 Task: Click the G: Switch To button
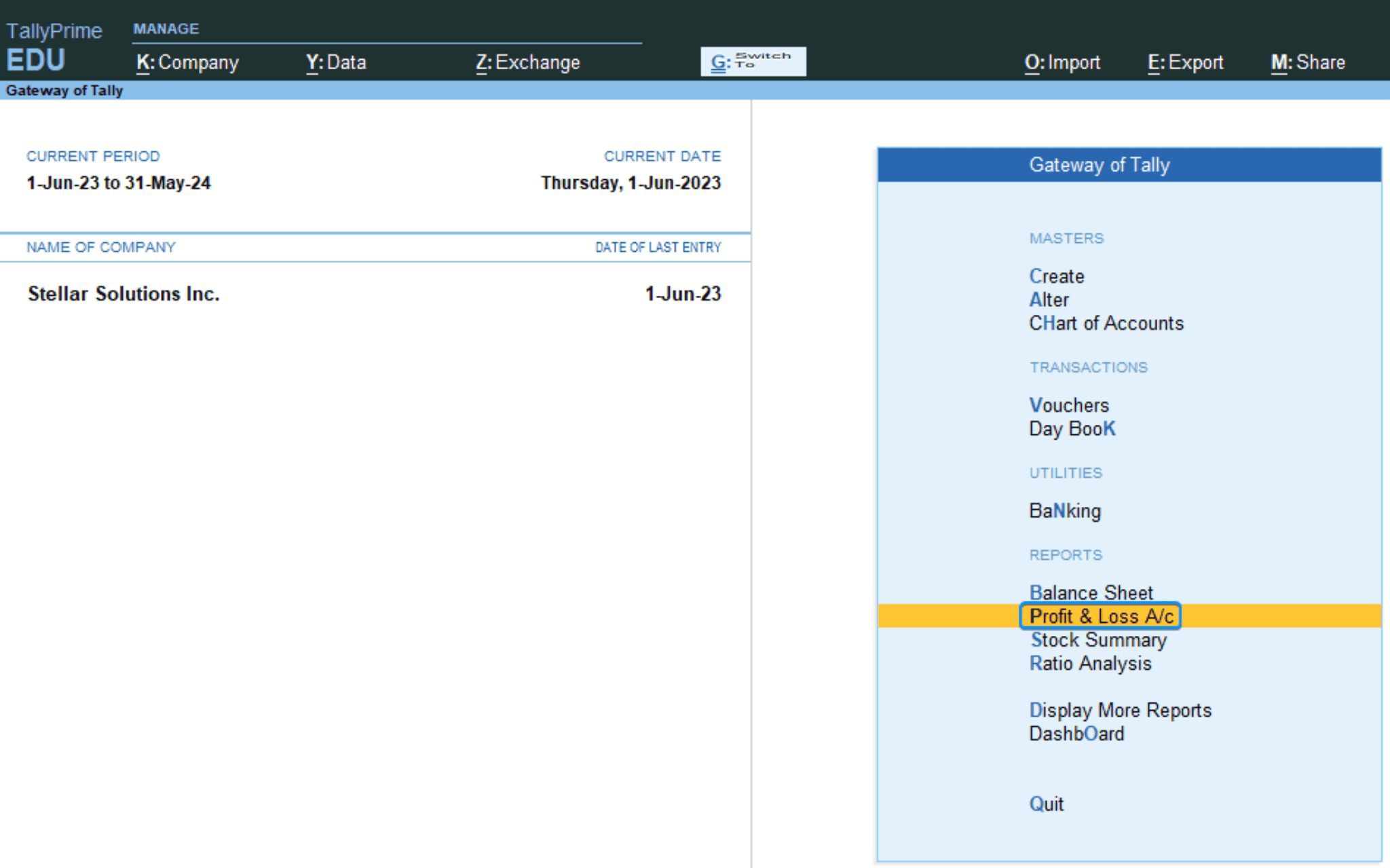(753, 62)
